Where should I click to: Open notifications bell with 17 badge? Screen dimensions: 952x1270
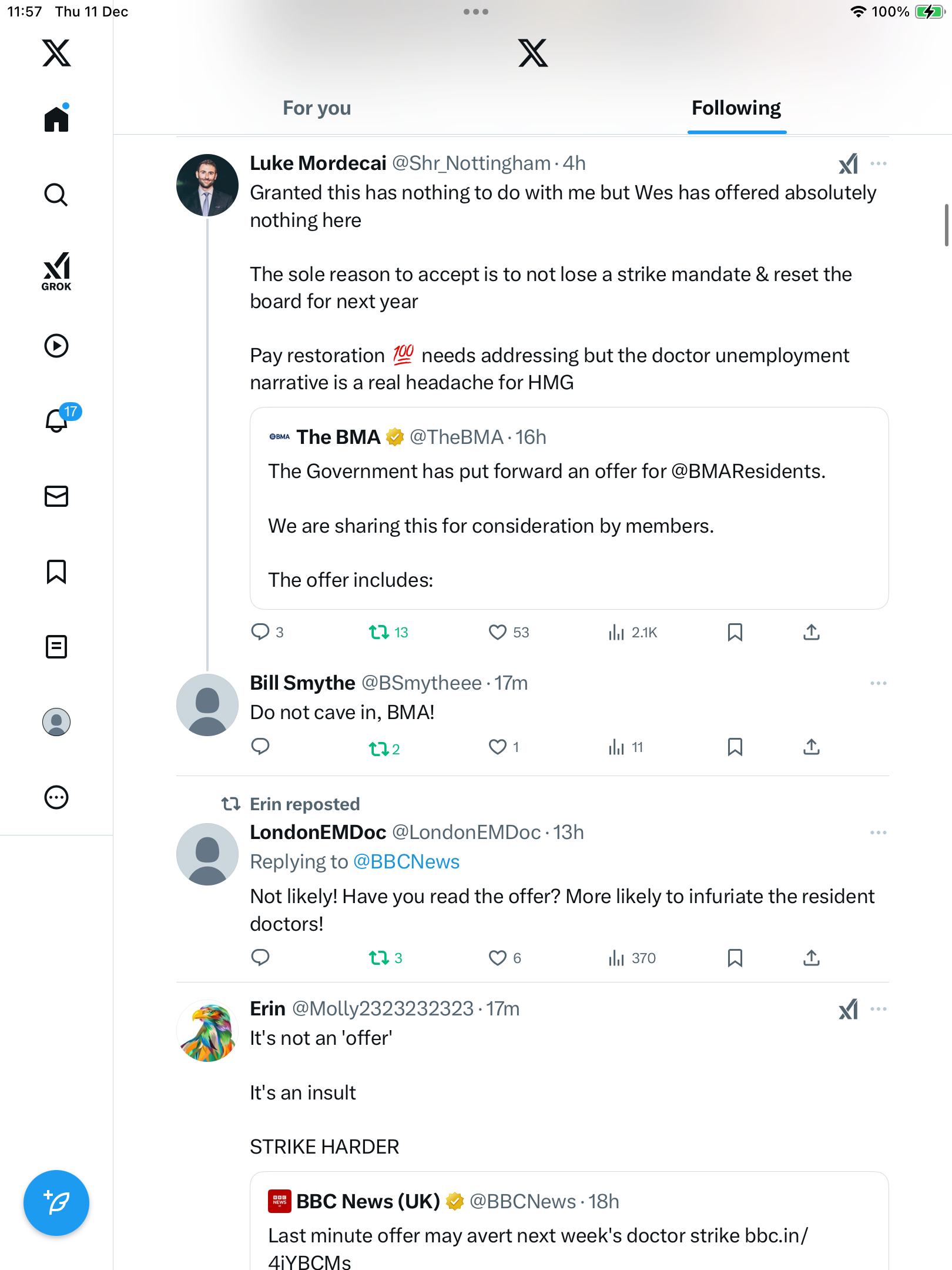pos(57,420)
